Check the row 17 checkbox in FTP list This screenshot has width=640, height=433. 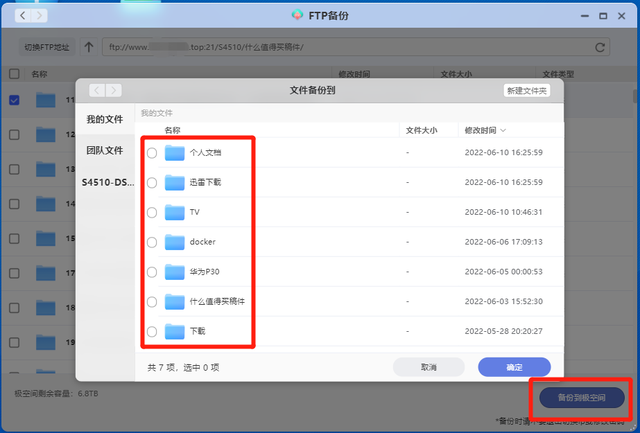point(14,273)
